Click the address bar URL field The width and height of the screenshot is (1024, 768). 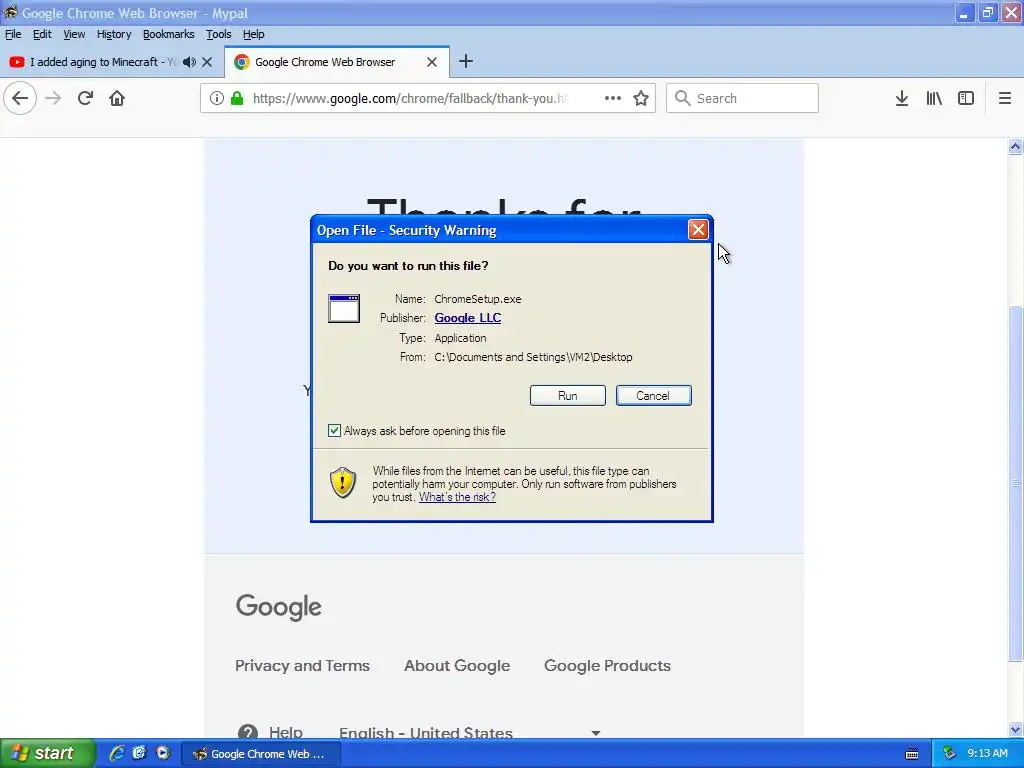409,99
